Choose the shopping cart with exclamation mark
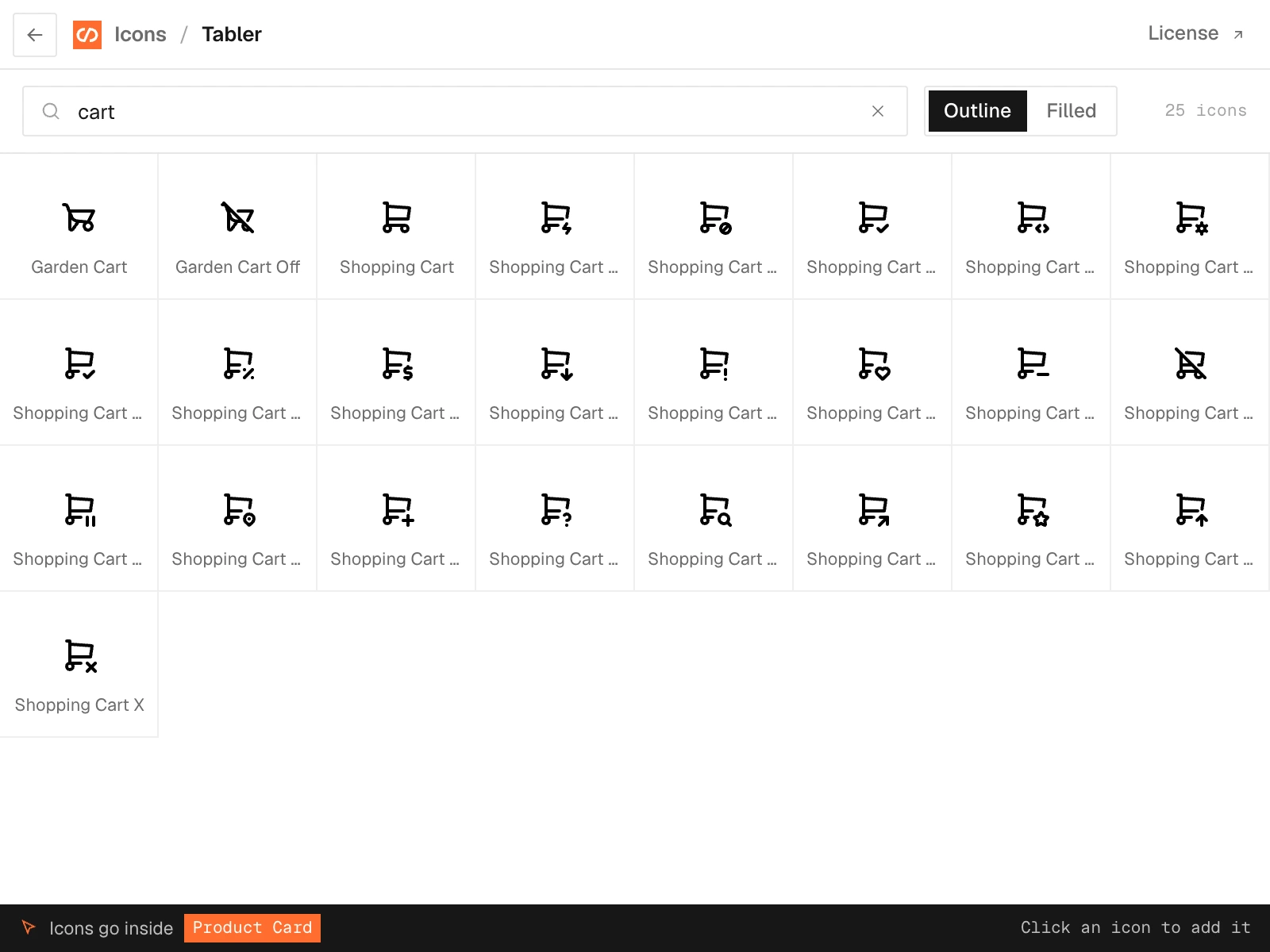Viewport: 1270px width, 952px height. (x=714, y=373)
